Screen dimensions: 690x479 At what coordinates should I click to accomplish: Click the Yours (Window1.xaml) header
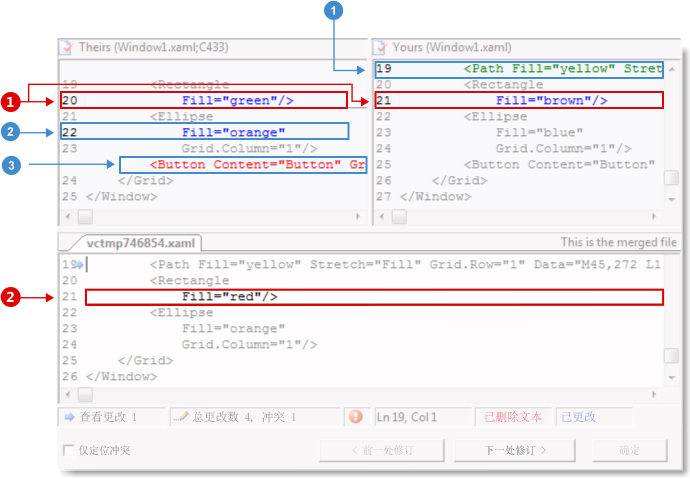(452, 47)
